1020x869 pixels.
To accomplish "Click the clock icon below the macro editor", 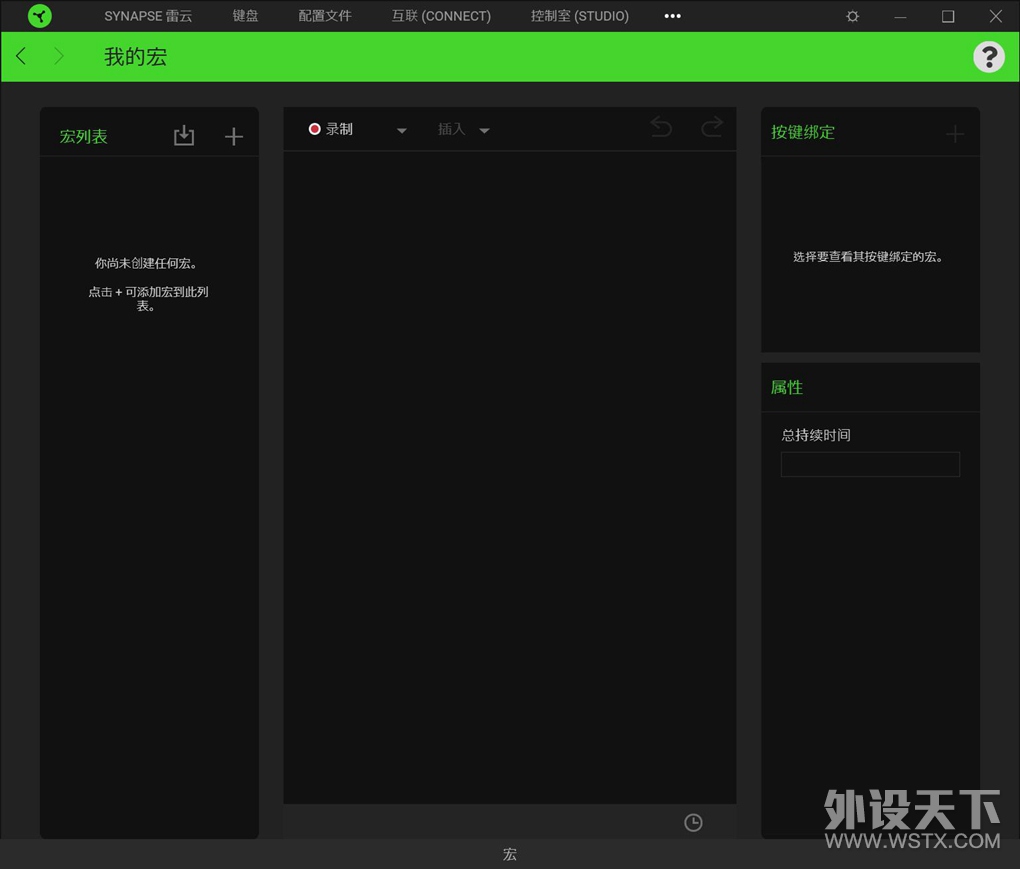I will point(693,822).
